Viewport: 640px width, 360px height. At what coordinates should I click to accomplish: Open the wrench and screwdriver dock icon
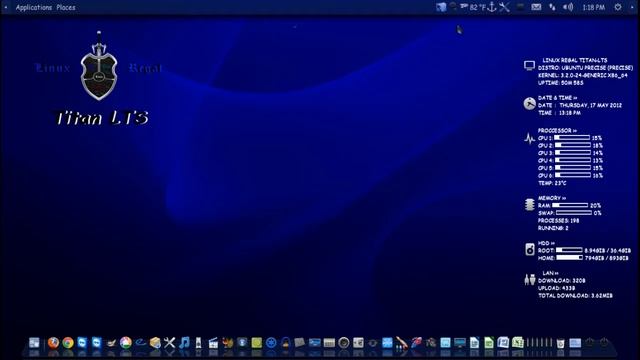pos(169,342)
